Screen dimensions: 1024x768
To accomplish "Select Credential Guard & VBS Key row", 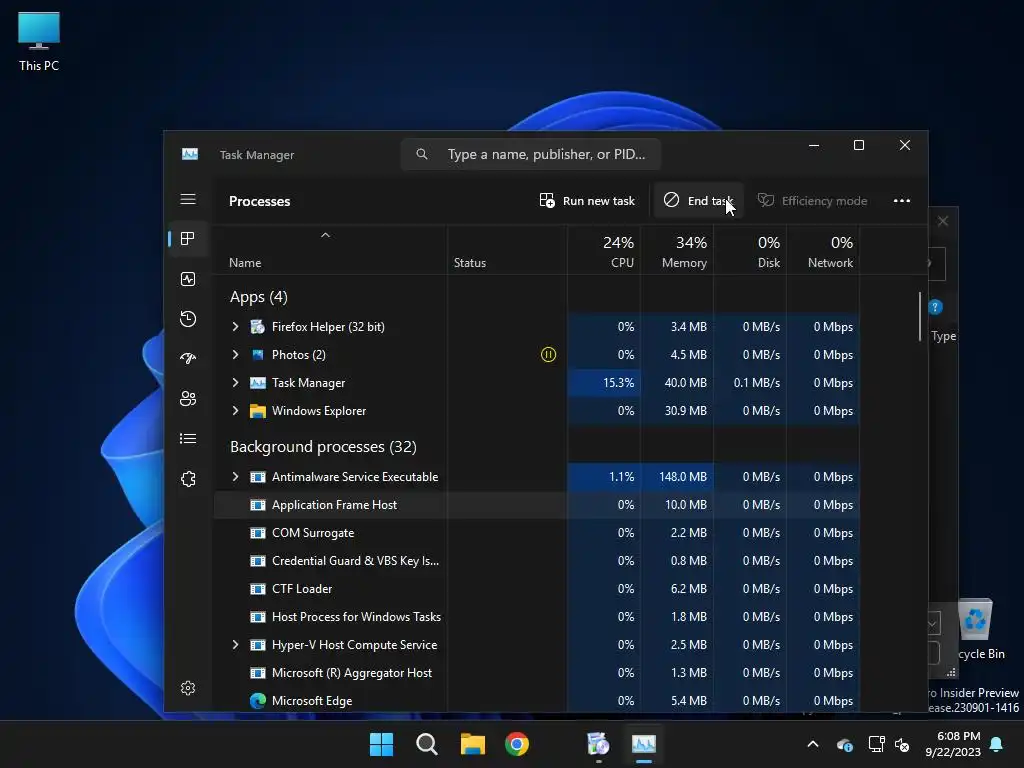I will [537, 561].
